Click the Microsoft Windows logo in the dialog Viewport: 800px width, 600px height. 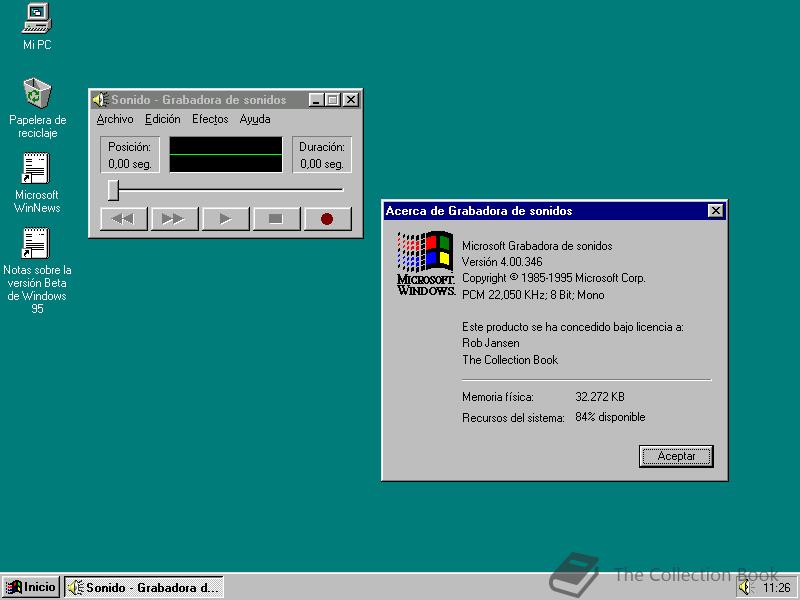(426, 263)
